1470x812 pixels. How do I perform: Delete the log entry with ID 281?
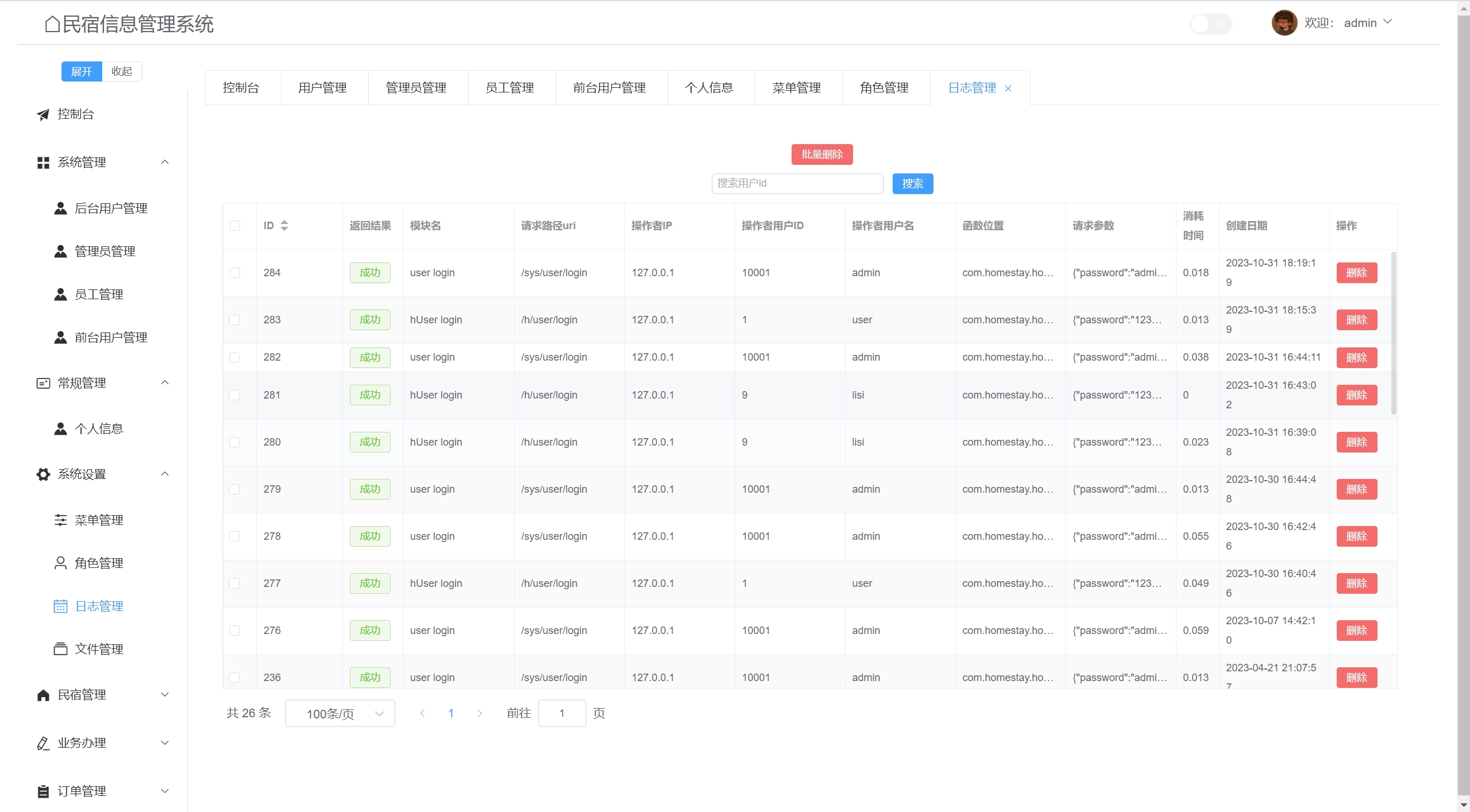[x=1356, y=395]
